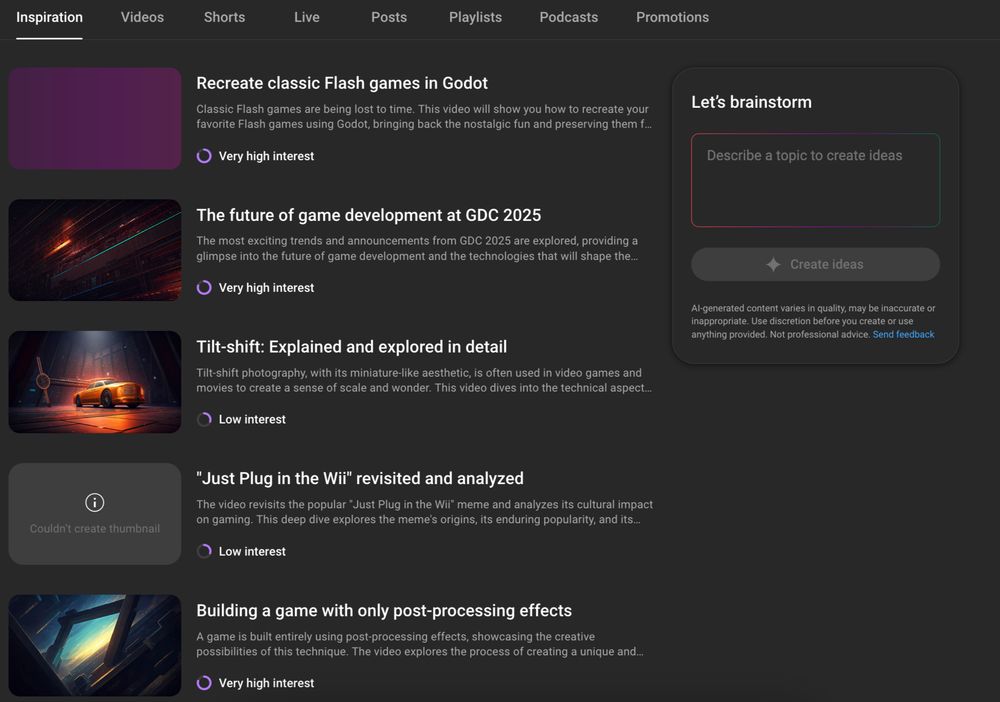Image resolution: width=1000 pixels, height=702 pixels.
Task: Click the low interest ring icon for Wii idea
Action: (x=204, y=552)
